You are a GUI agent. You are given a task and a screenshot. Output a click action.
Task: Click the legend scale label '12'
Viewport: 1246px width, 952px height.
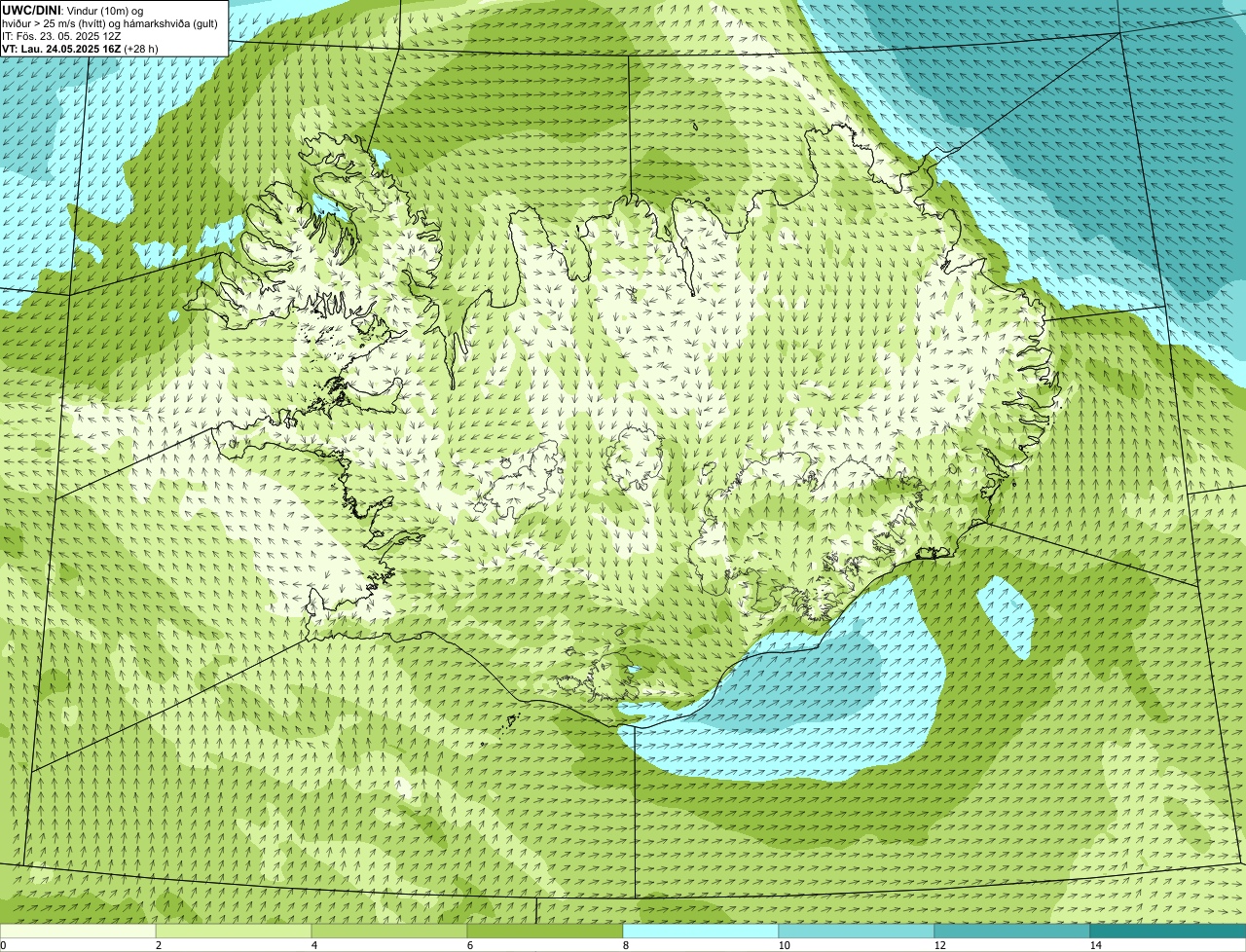coord(939,945)
